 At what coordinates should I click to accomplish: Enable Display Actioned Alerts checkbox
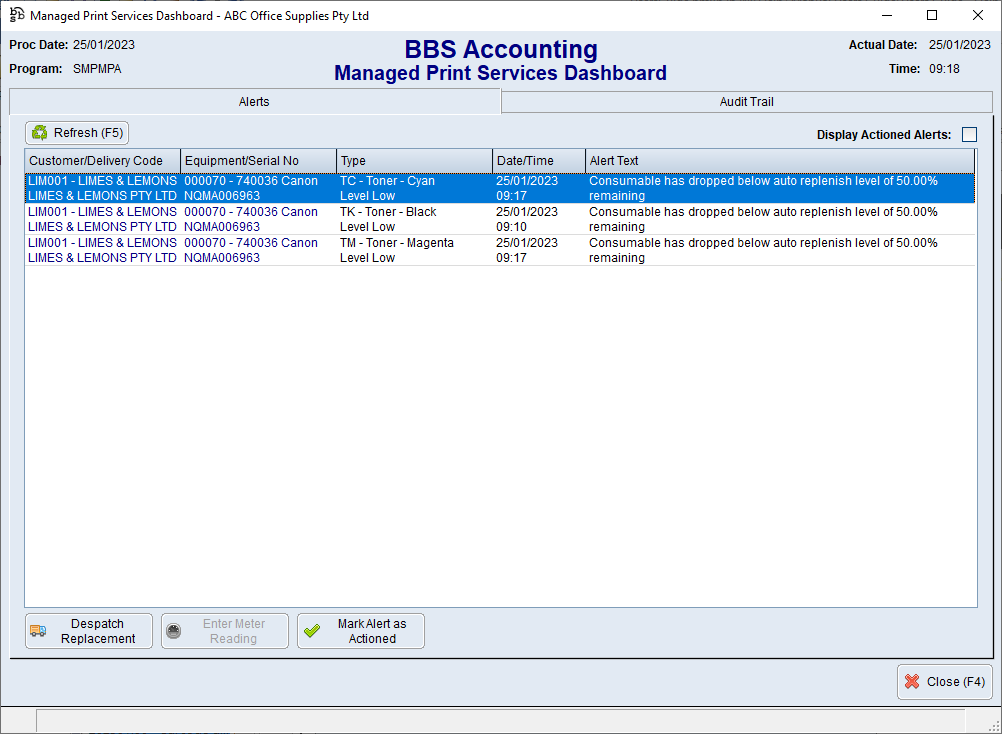pyautogui.click(x=969, y=135)
